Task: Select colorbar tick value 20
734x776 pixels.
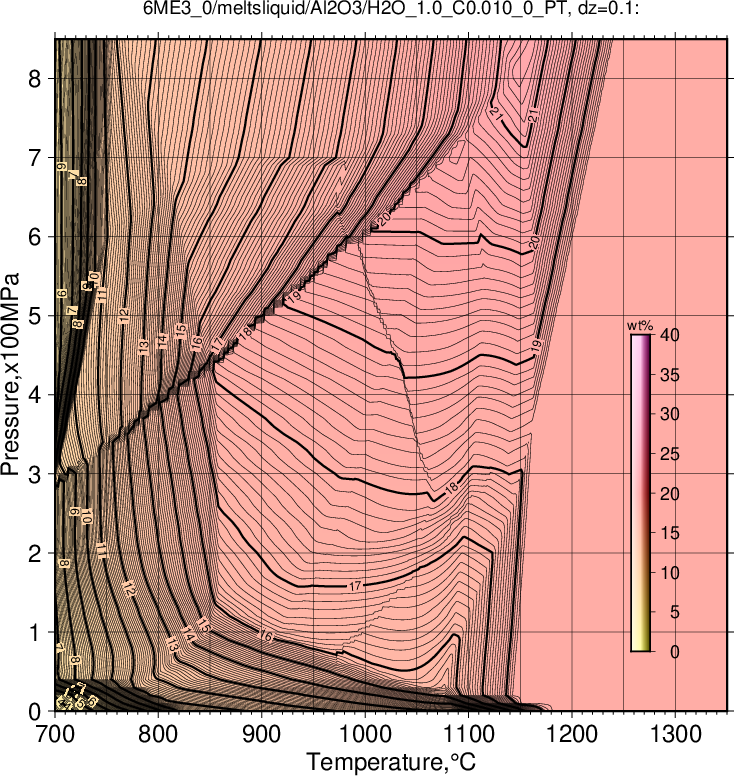Action: point(670,493)
